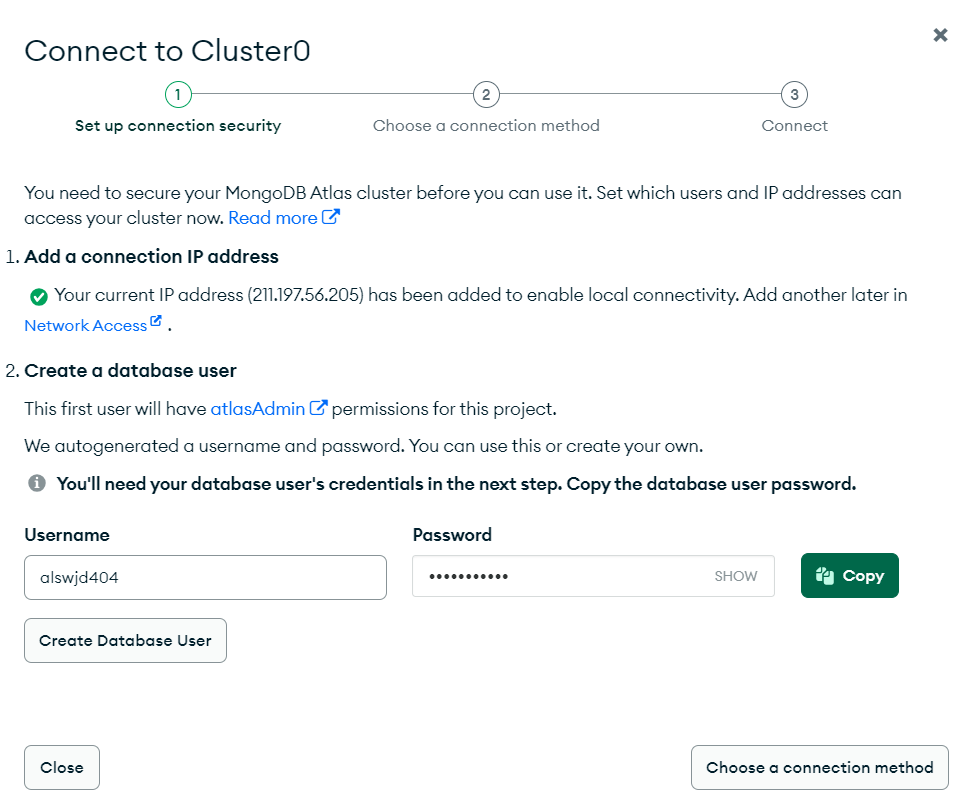Screen dimensions: 964x808
Task: Click the step 2 circle indicator
Action: point(486,95)
